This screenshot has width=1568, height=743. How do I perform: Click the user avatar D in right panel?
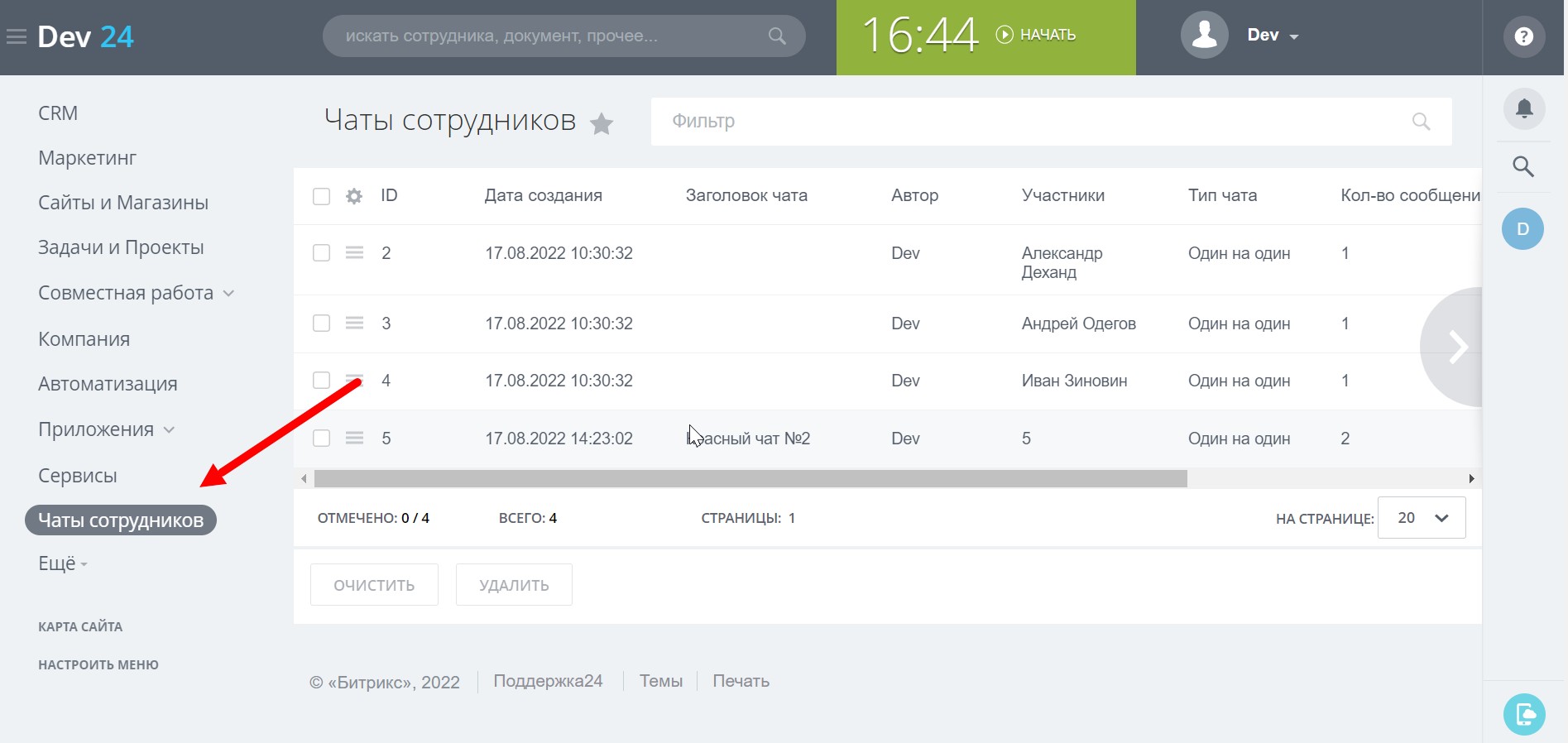pyautogui.click(x=1522, y=229)
